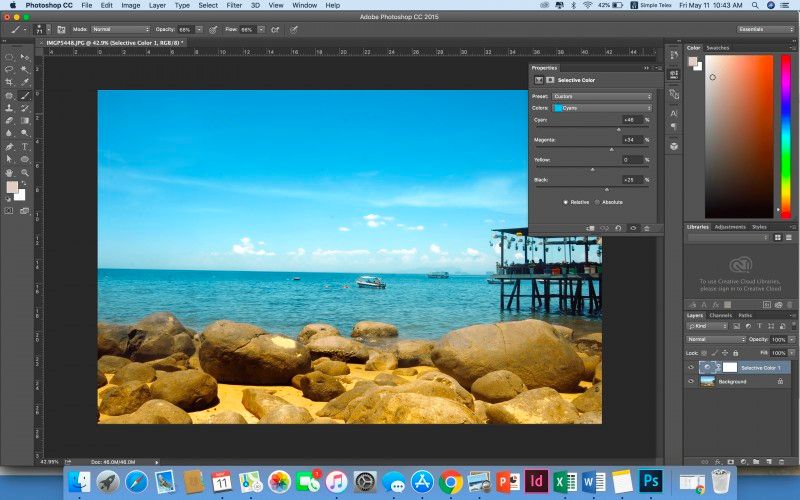Change screen mode from the toolbox
The image size is (800, 500).
tap(24, 211)
